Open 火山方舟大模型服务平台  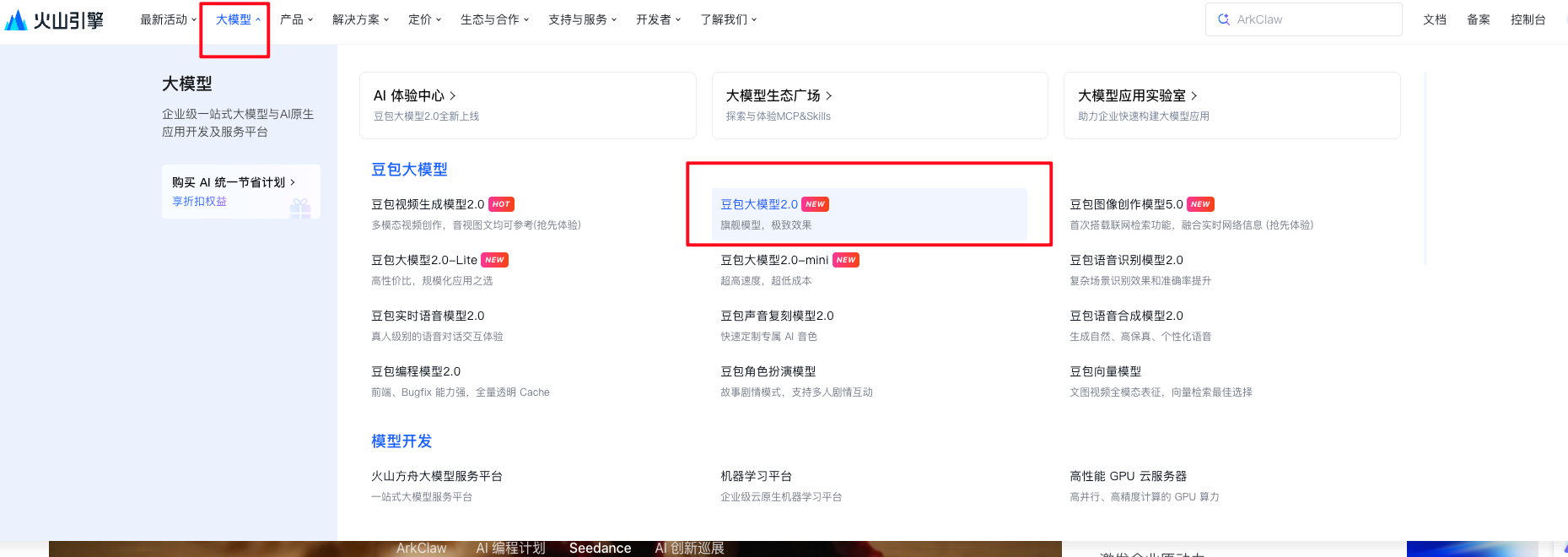[x=437, y=476]
